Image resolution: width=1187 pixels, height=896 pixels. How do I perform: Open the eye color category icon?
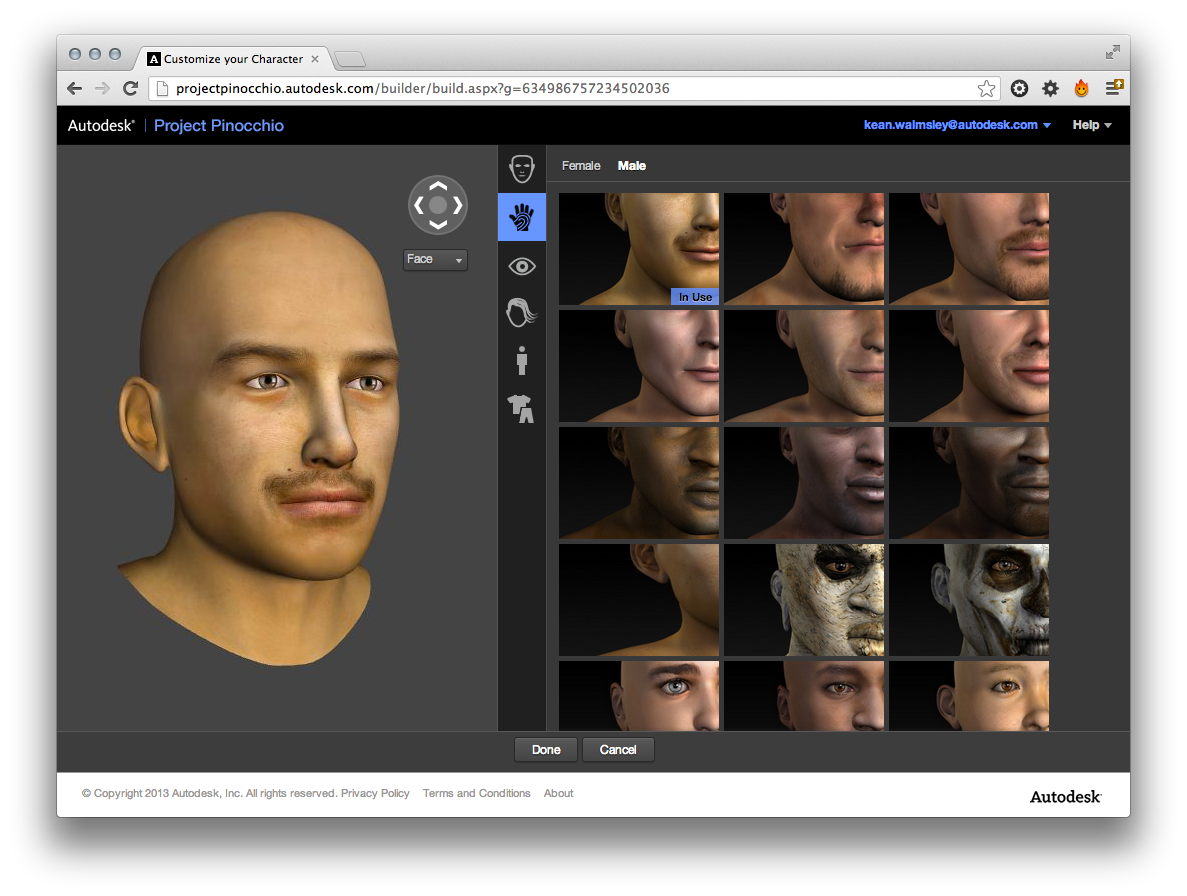tap(521, 266)
